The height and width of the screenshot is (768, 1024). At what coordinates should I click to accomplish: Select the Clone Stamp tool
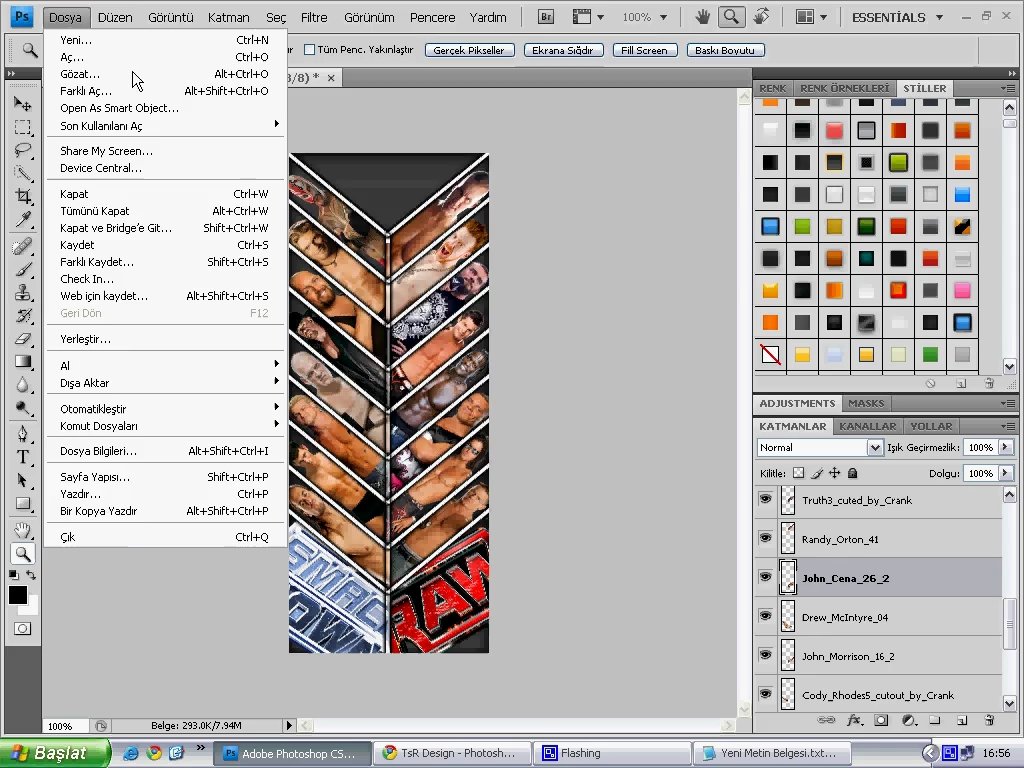click(x=23, y=292)
